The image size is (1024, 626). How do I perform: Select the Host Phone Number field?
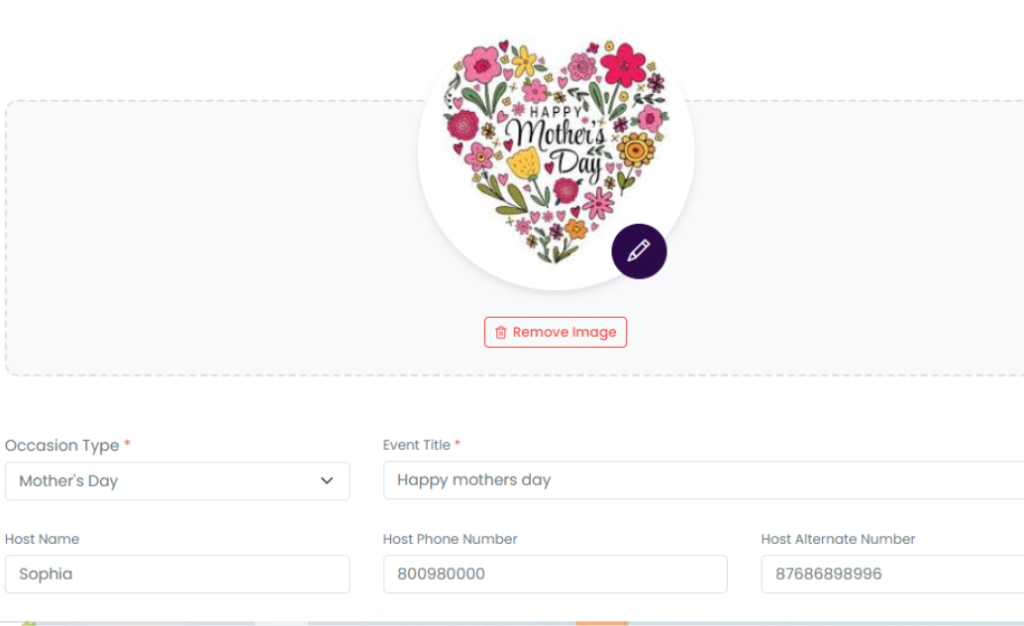555,574
